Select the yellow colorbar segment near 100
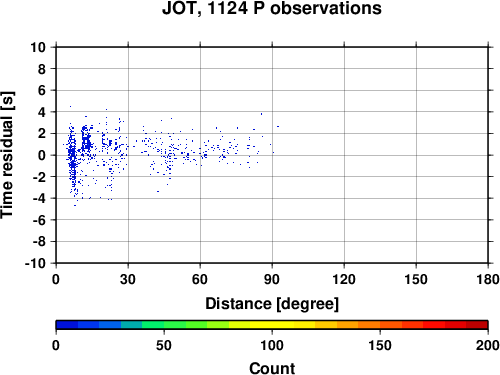Screen dimensions: 500x375 point(283,325)
